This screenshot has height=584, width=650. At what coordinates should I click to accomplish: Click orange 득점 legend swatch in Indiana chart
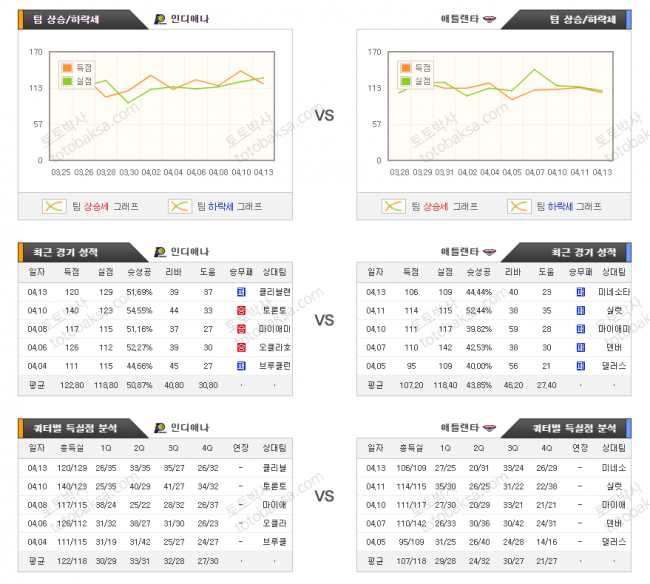(68, 68)
